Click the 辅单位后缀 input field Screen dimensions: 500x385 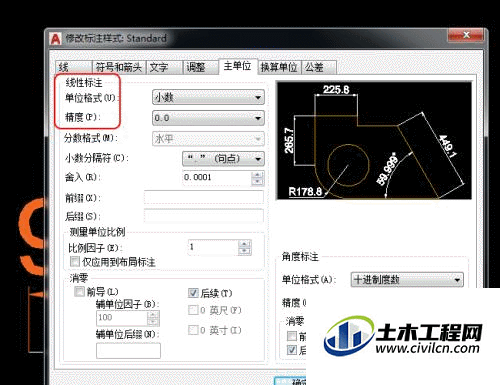128,351
